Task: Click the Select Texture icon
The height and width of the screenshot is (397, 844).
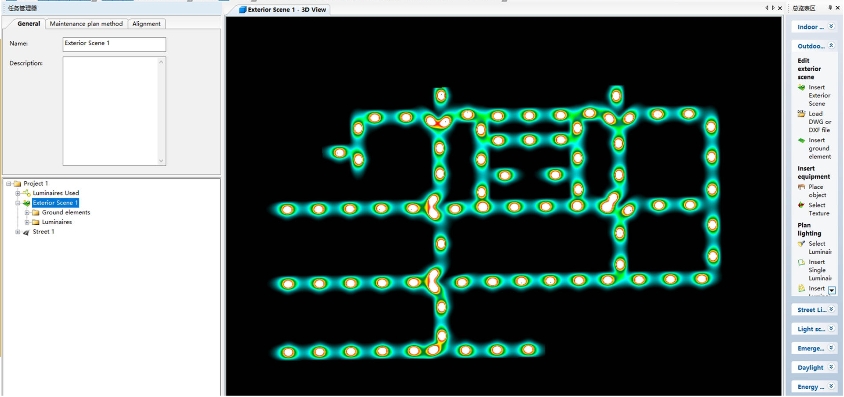Action: pyautogui.click(x=801, y=205)
